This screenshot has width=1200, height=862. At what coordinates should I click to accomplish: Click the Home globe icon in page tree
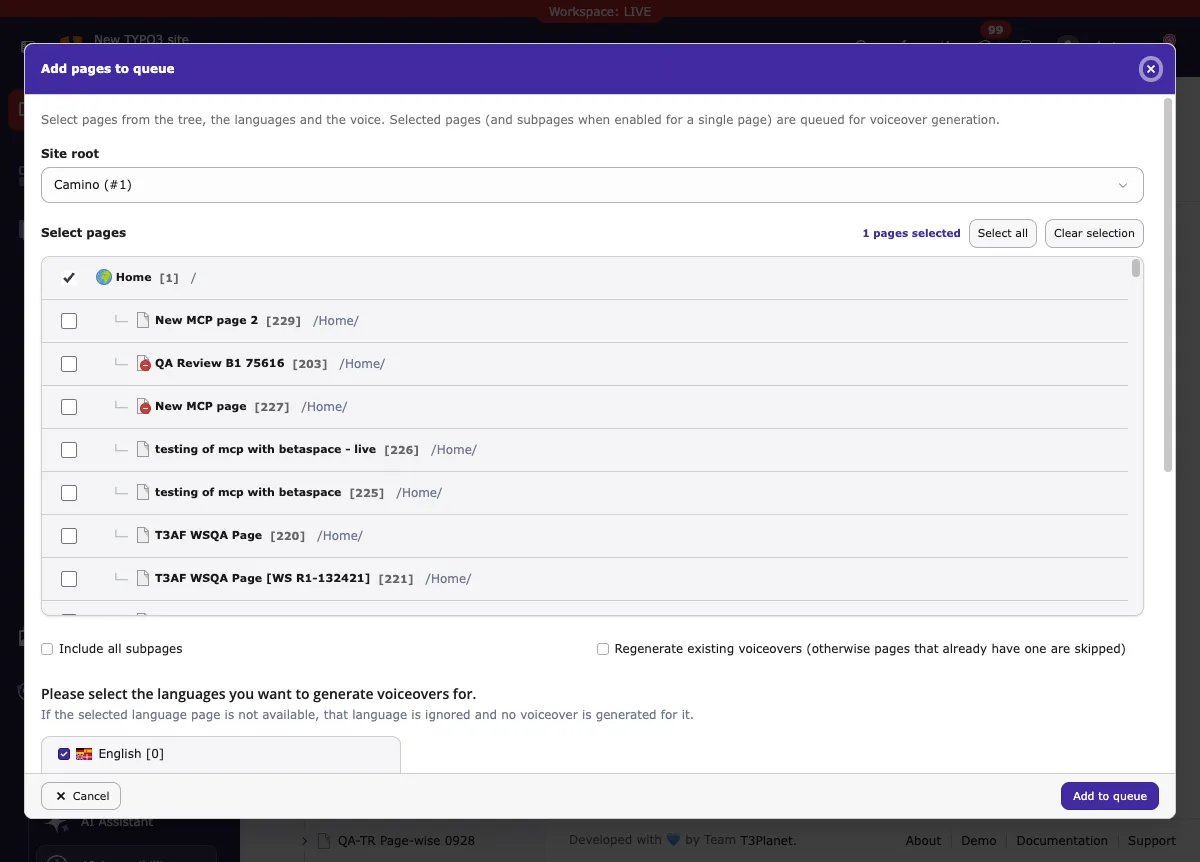pos(104,277)
